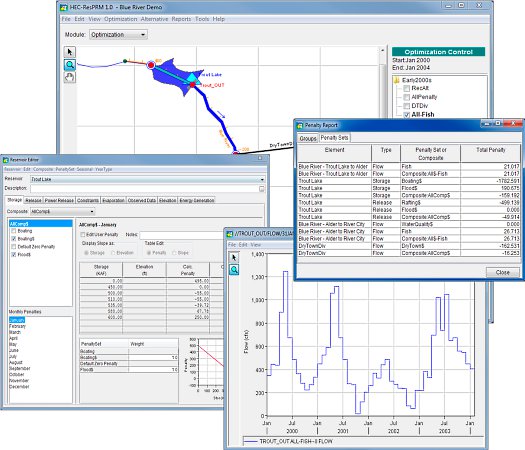Open the Evaporation tab
The height and width of the screenshot is (450, 525).
click(x=113, y=200)
